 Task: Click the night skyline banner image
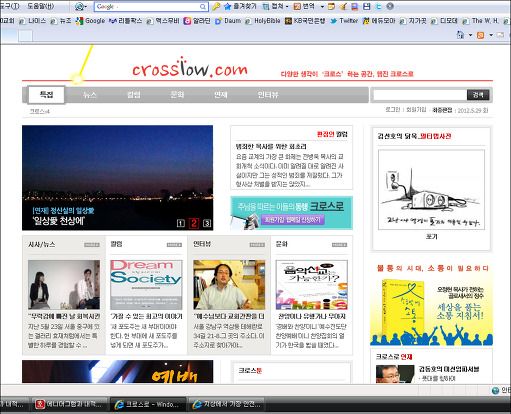coord(117,178)
